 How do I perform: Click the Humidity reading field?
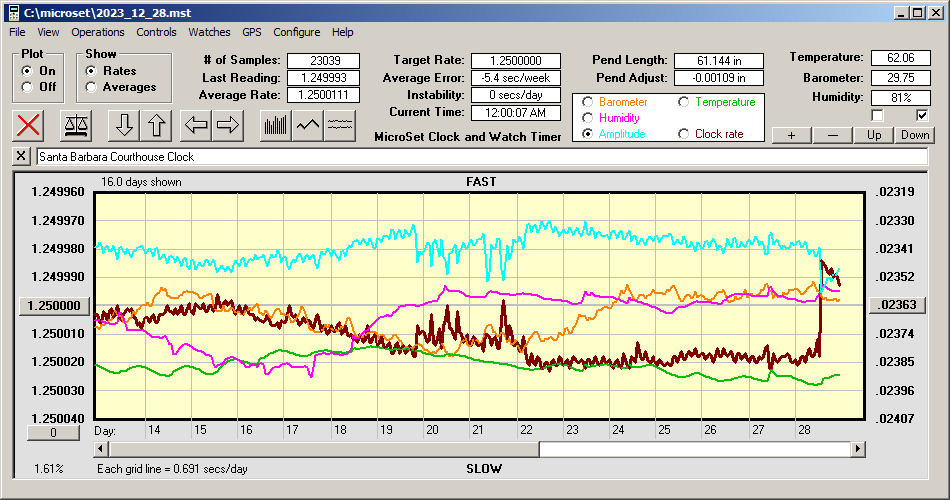click(x=900, y=98)
